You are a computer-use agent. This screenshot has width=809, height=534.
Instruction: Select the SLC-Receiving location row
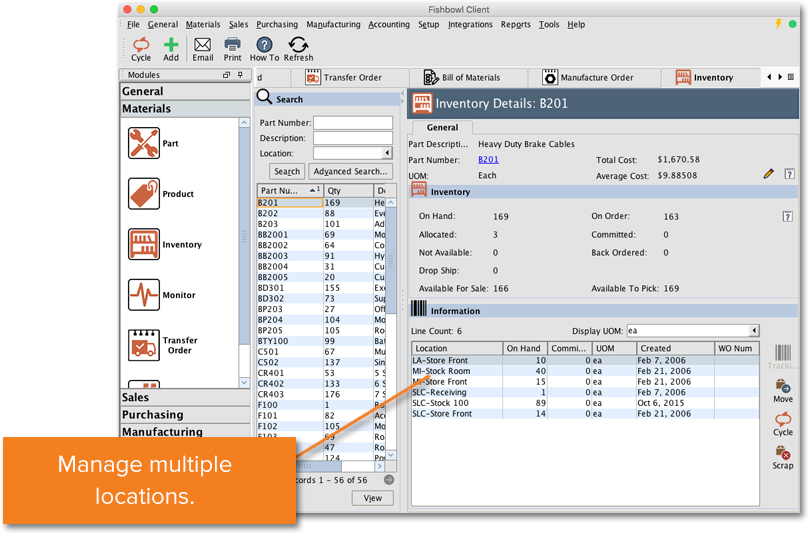pyautogui.click(x=585, y=392)
